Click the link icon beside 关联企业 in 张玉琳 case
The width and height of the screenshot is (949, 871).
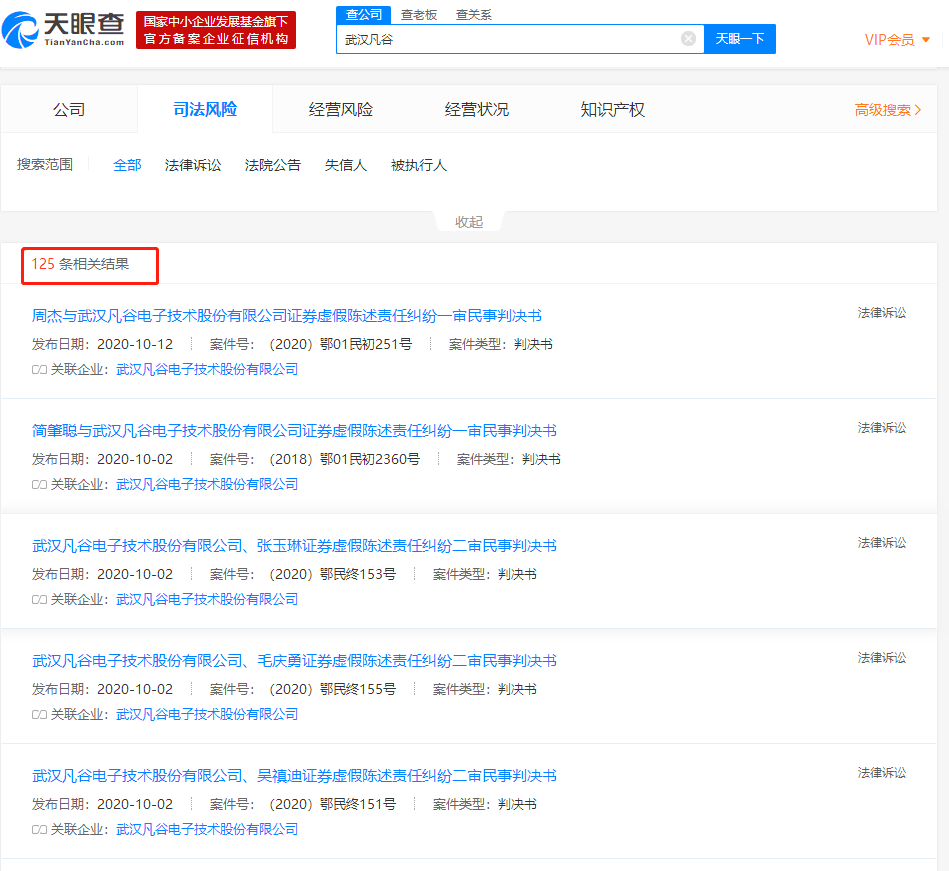(39, 600)
